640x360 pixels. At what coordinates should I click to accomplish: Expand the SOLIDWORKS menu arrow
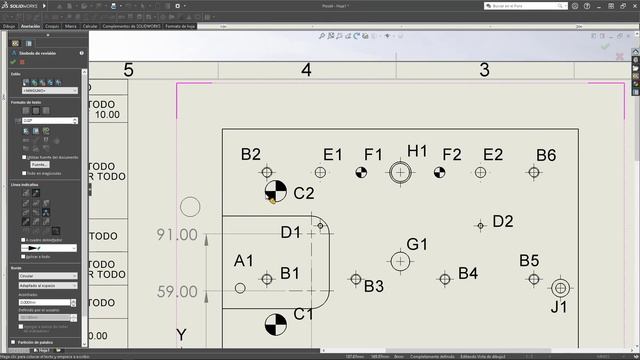point(44,6)
